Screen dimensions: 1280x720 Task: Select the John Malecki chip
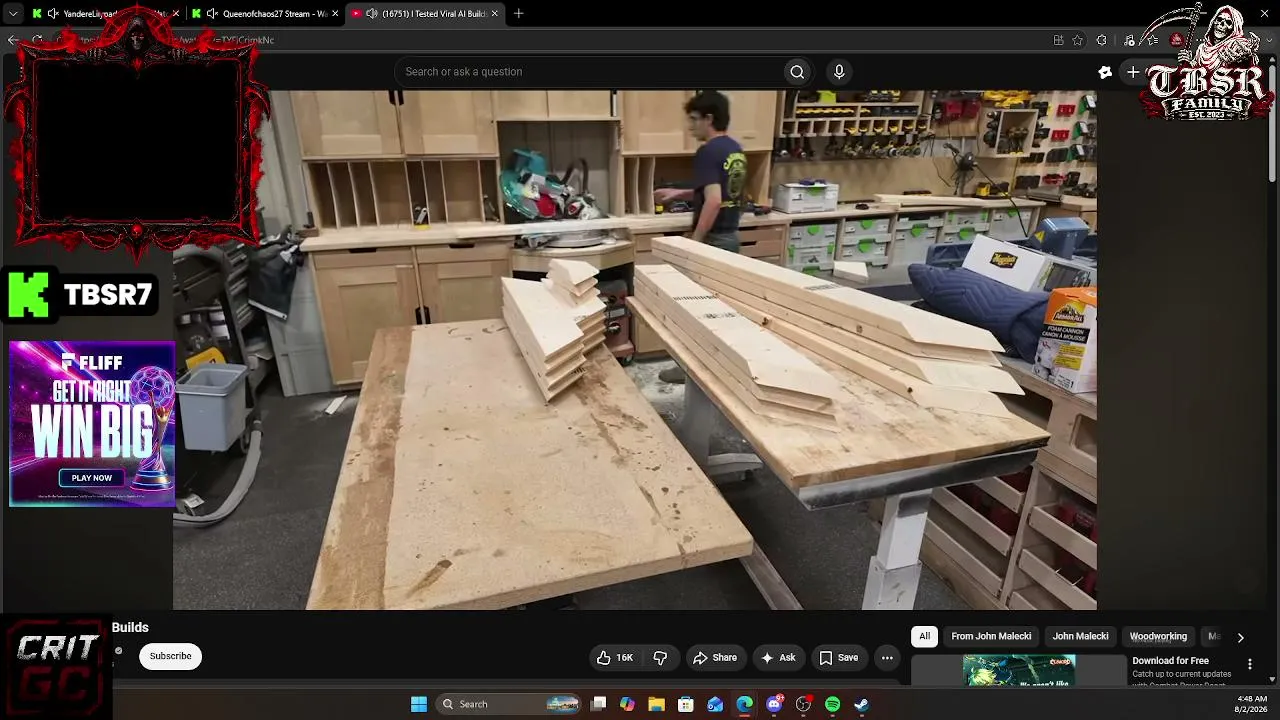(1080, 636)
